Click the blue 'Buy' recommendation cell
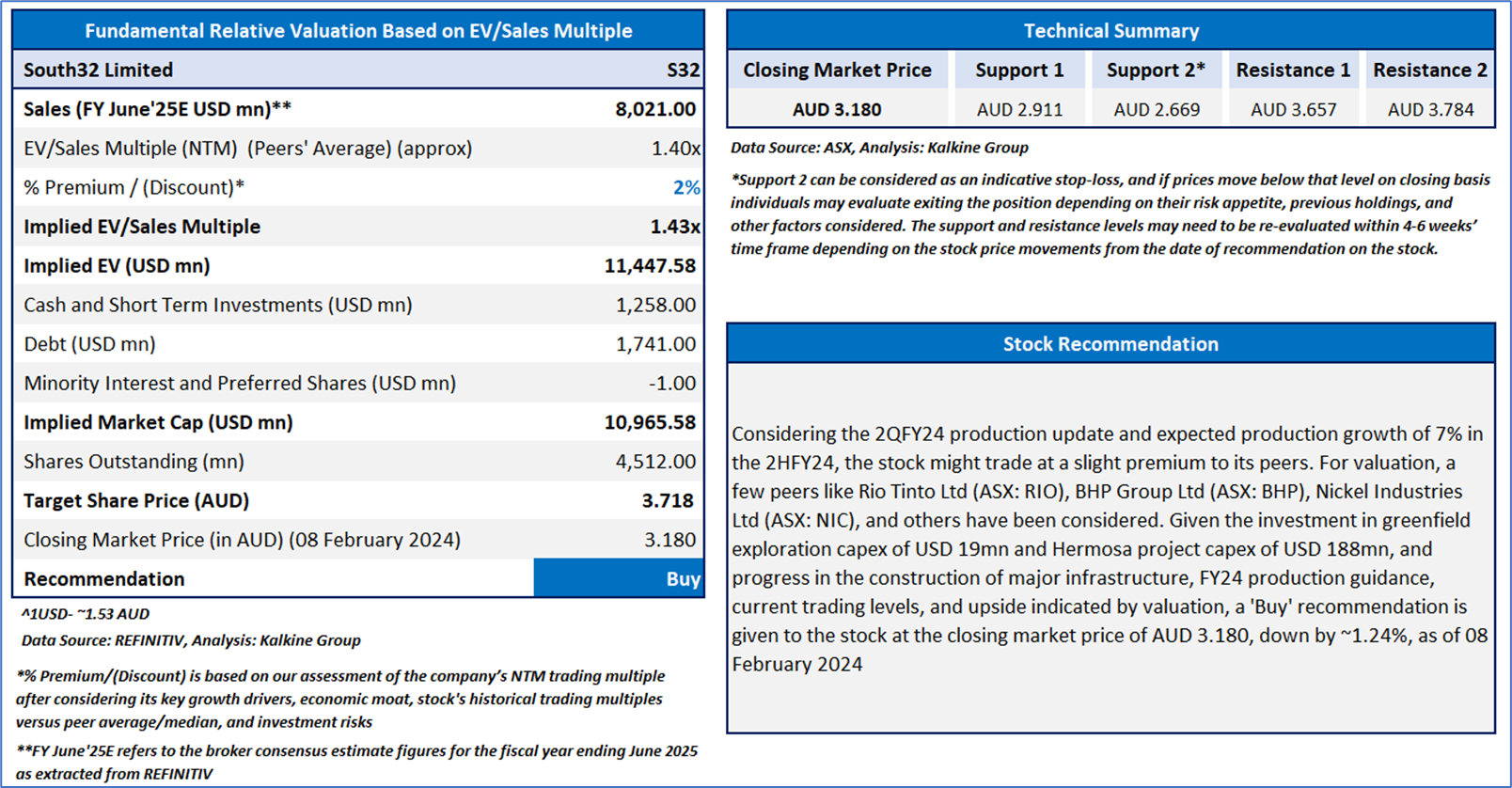This screenshot has height=788, width=1512. click(619, 578)
